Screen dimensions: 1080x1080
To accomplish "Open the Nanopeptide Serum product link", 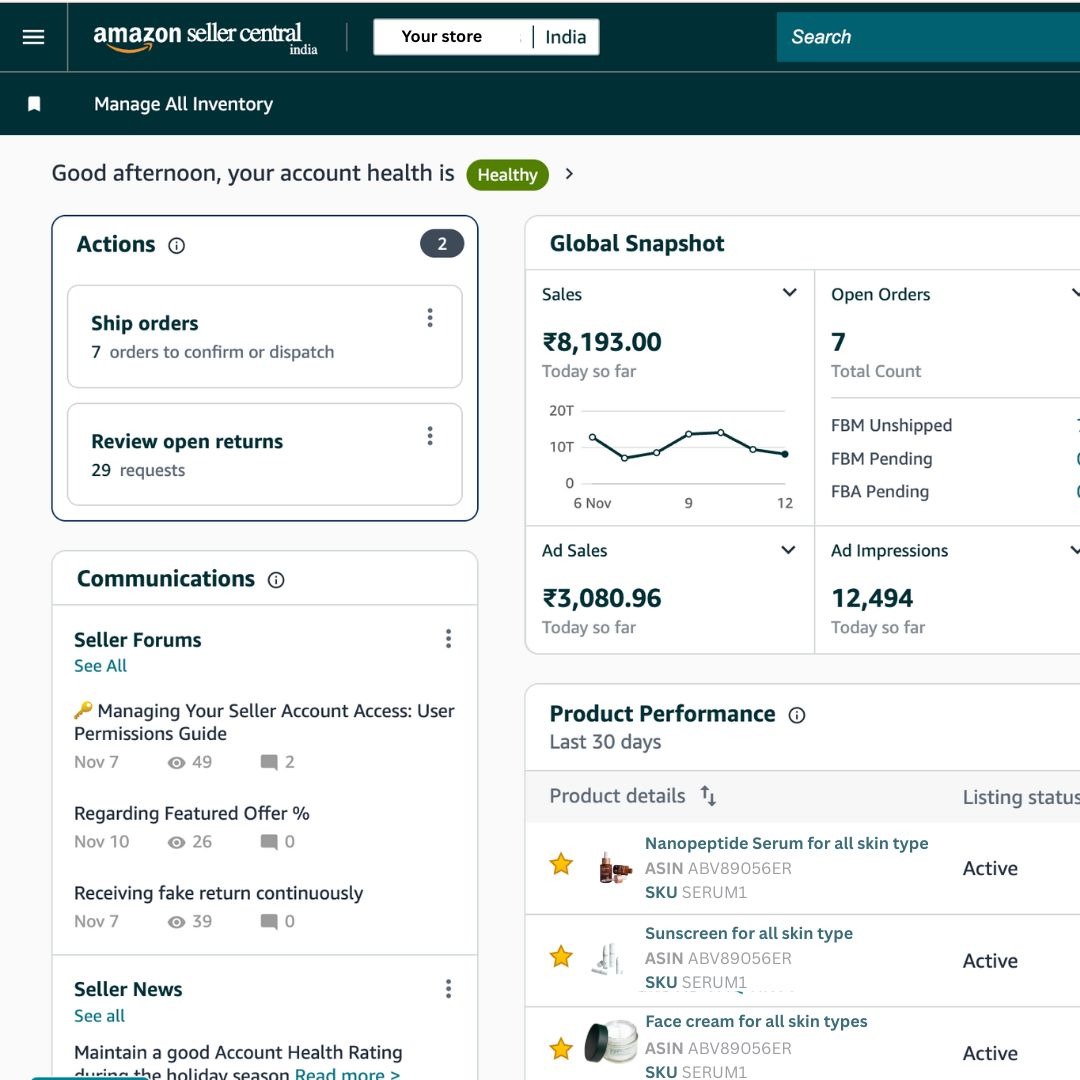I will click(x=786, y=843).
